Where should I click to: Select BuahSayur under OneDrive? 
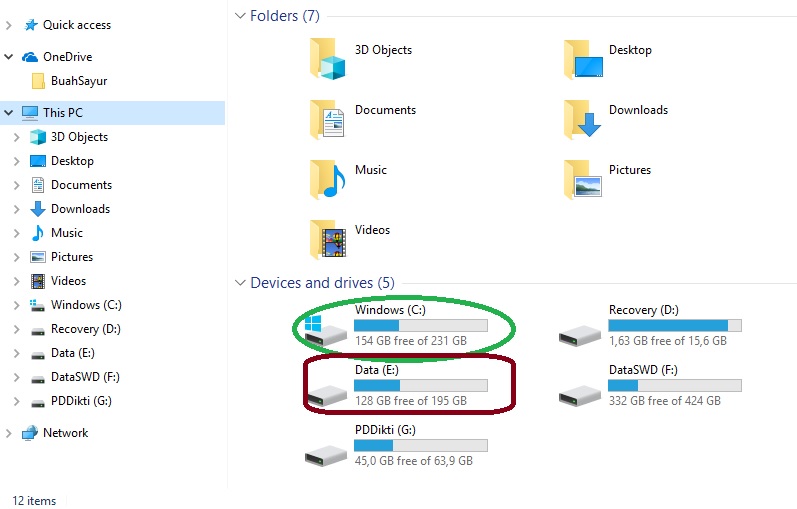tap(78, 81)
